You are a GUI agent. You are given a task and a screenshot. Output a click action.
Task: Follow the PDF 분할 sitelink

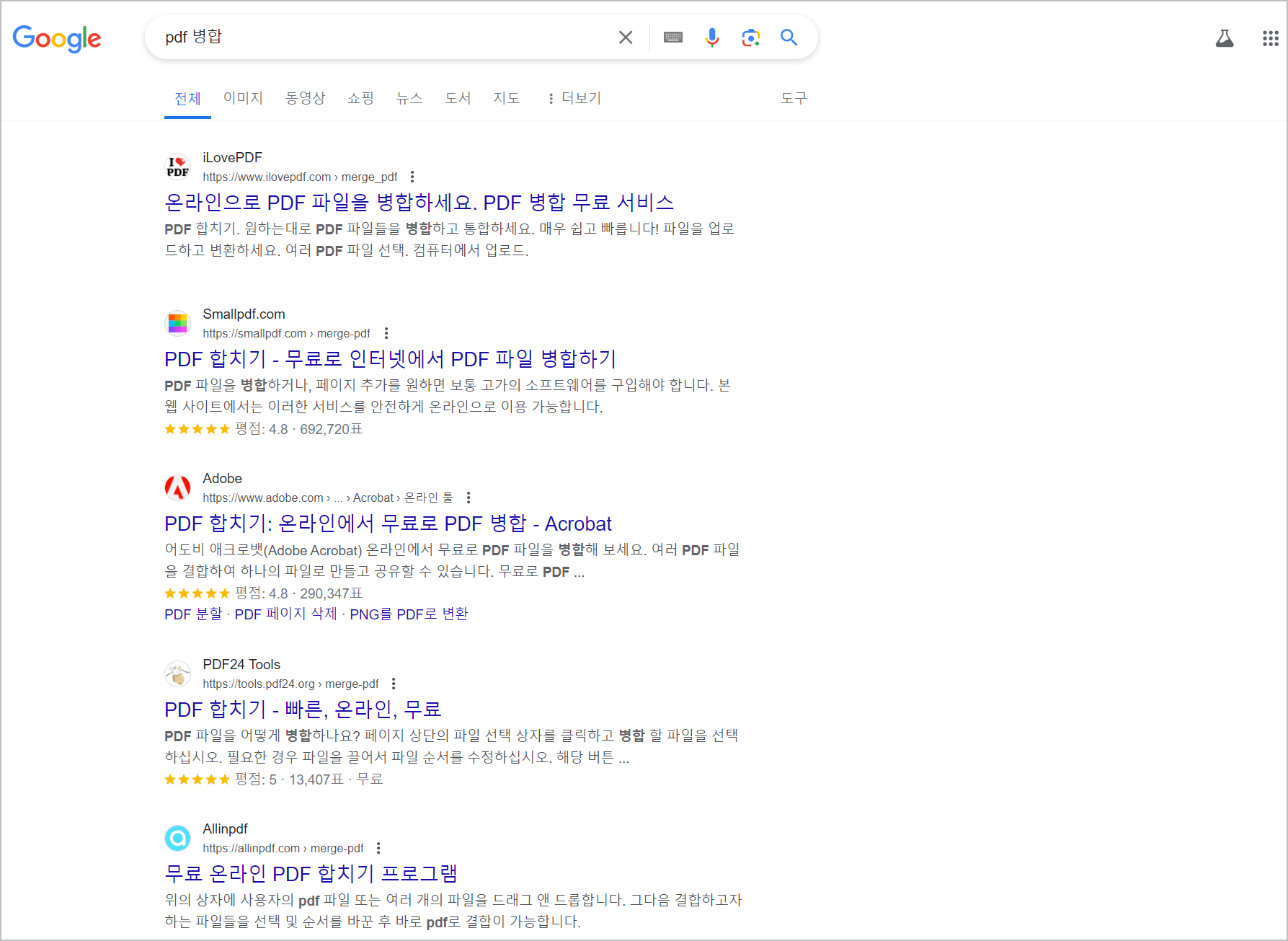[x=193, y=614]
